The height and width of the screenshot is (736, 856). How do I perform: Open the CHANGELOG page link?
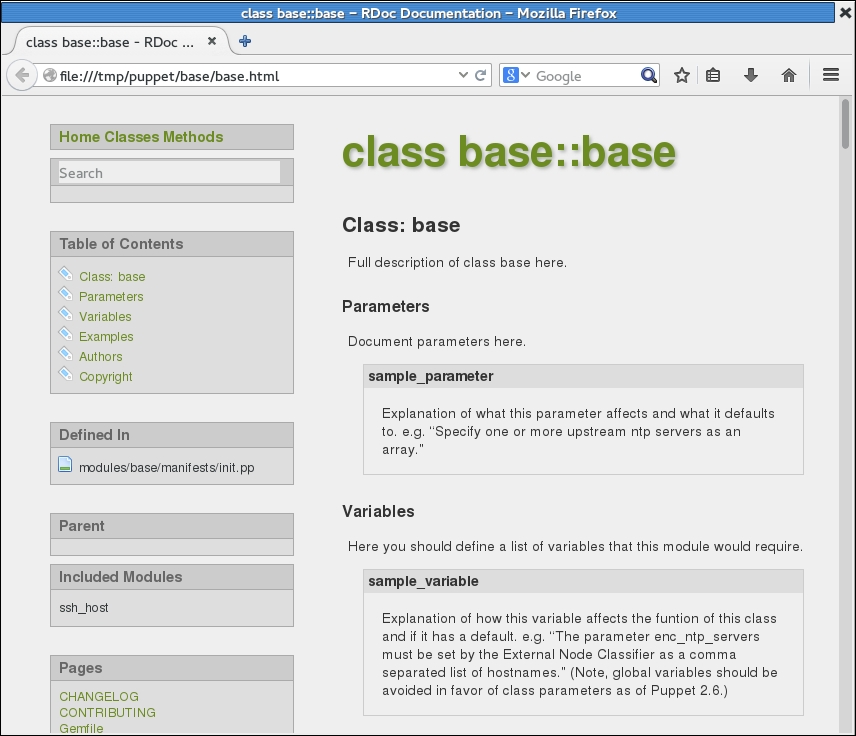[99, 697]
